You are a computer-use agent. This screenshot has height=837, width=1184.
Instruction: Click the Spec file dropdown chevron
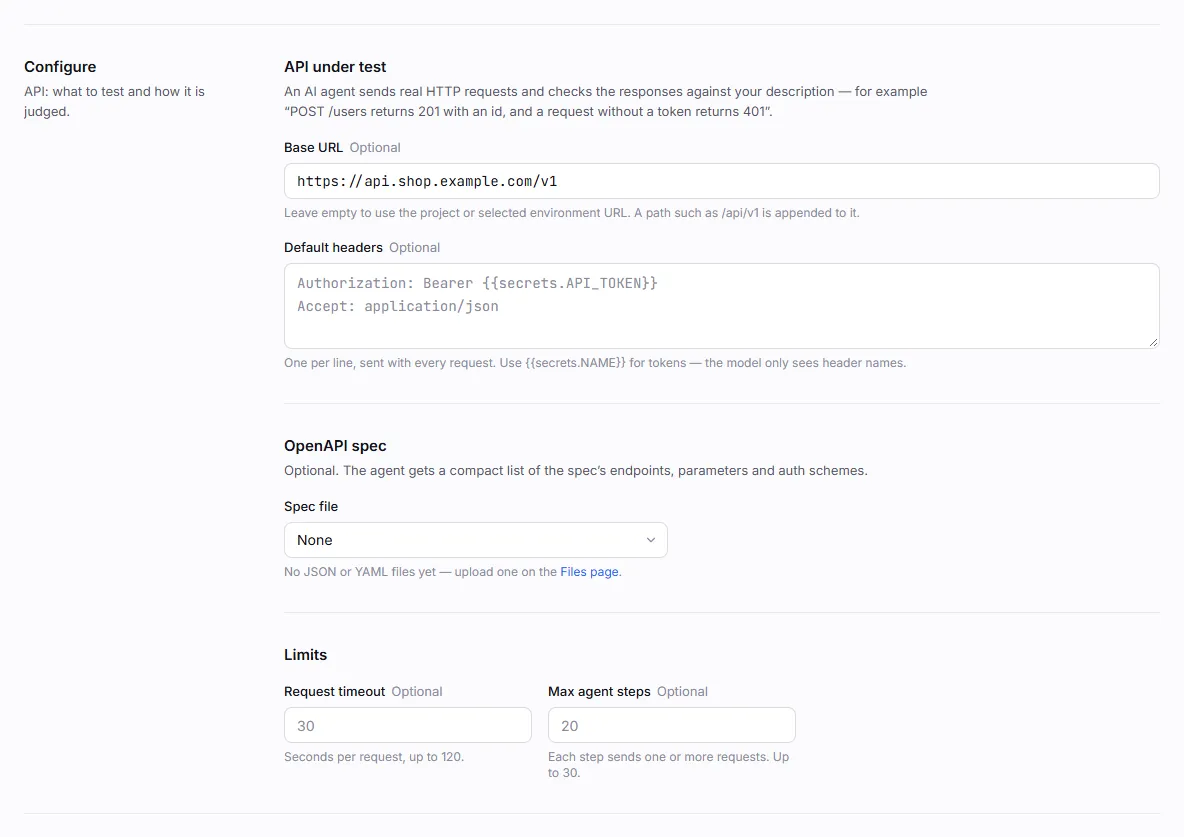coord(651,540)
